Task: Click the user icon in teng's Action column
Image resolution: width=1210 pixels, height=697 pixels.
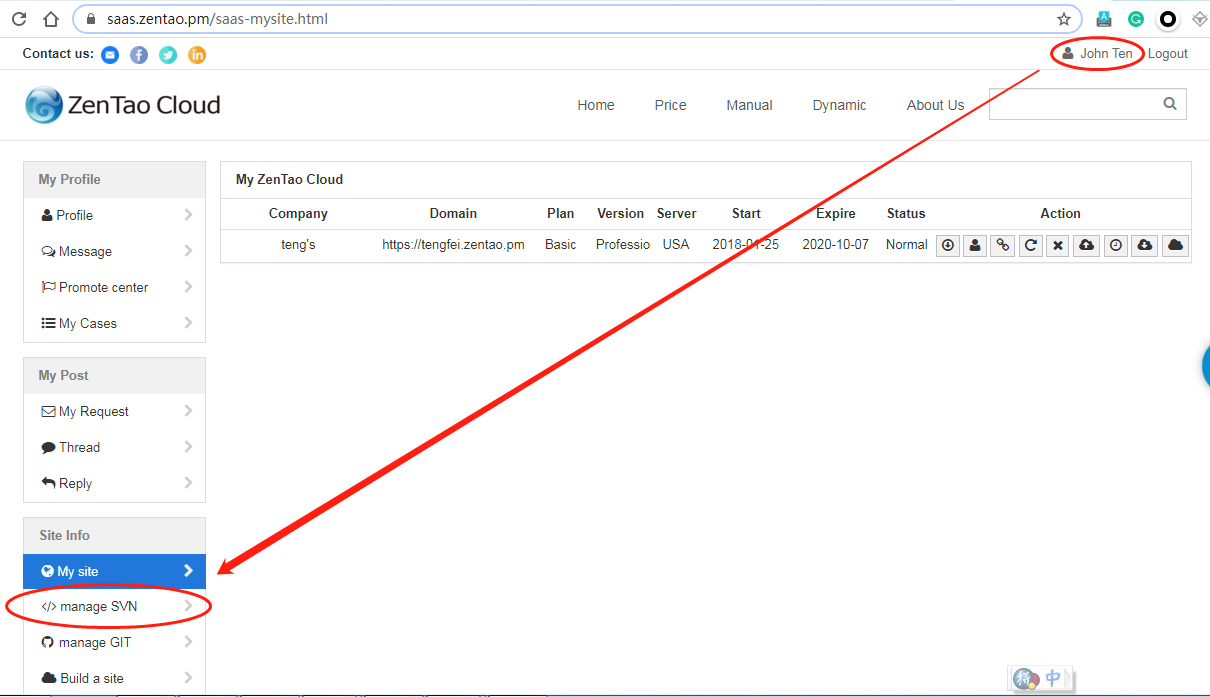Action: point(975,245)
